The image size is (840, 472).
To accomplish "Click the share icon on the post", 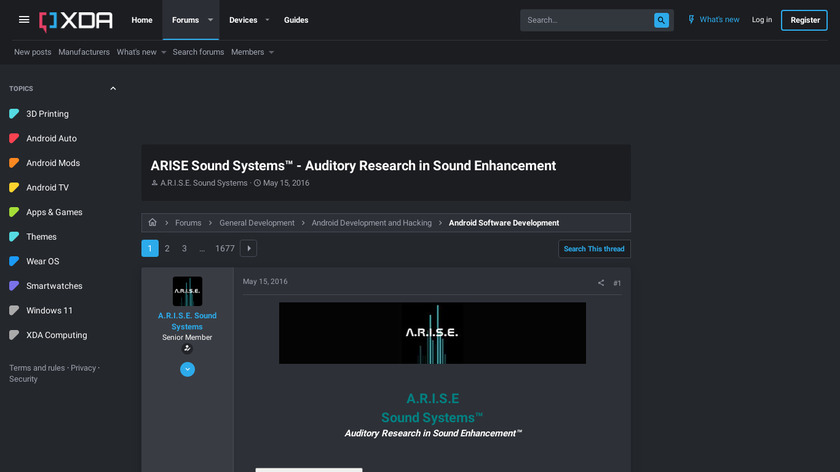I will 601,283.
